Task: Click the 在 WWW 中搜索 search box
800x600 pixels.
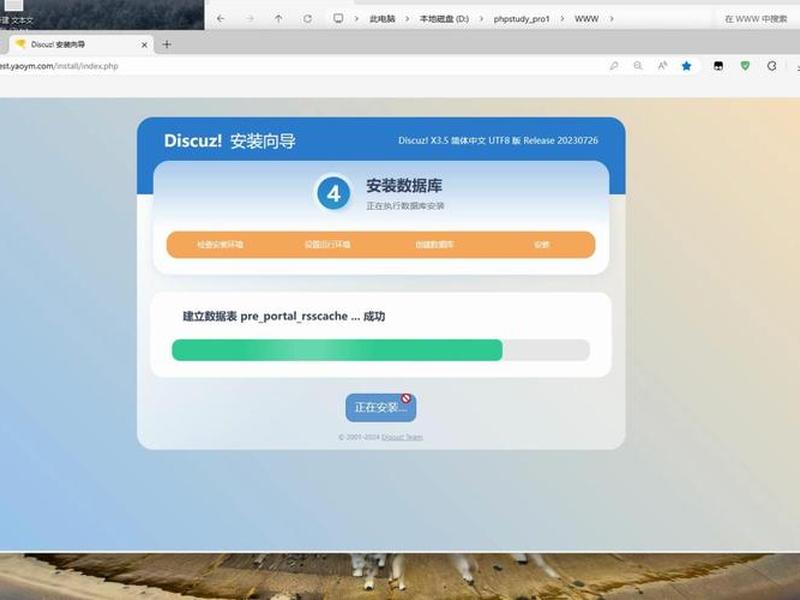Action: click(756, 19)
